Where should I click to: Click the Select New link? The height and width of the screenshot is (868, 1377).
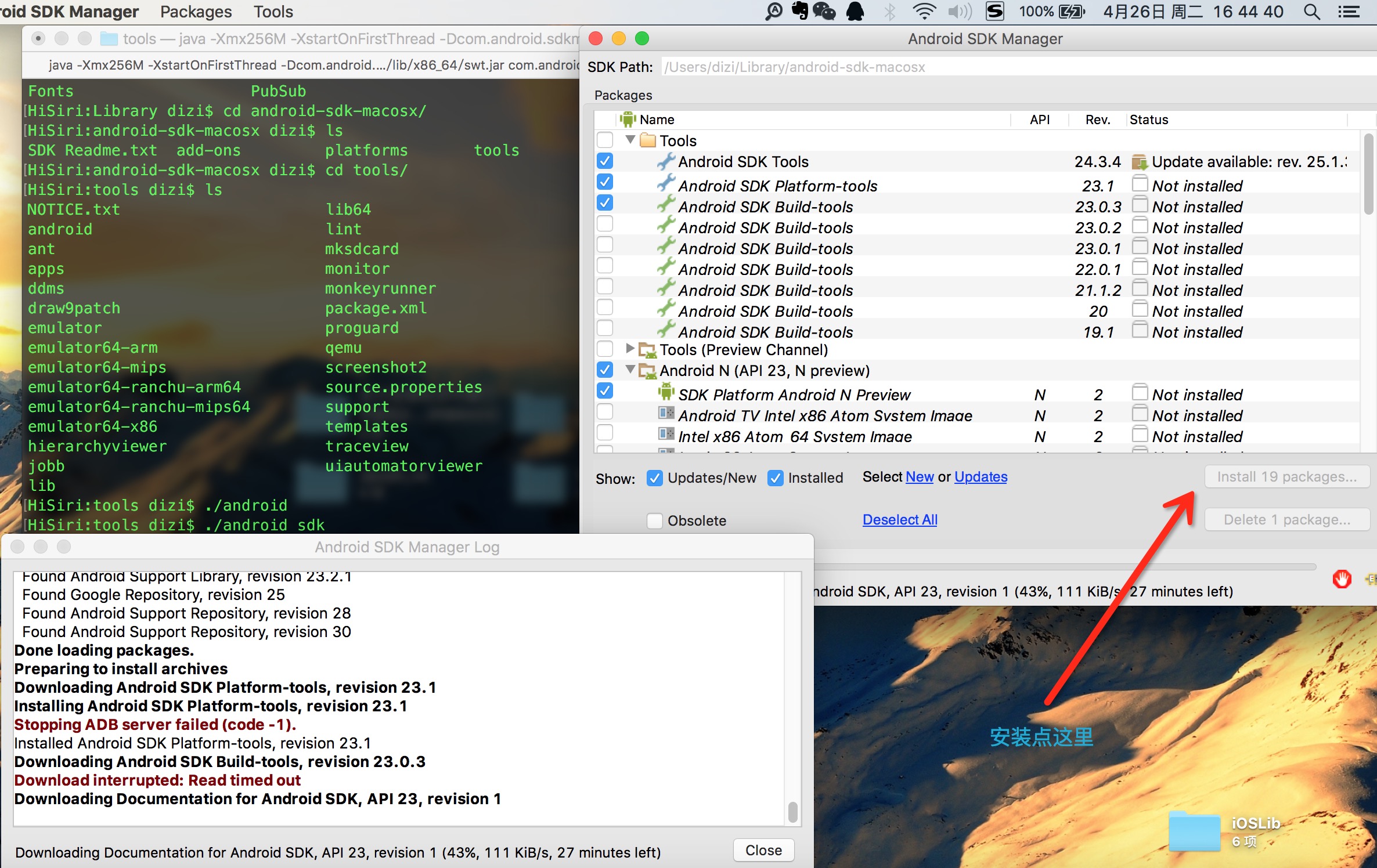[920, 477]
